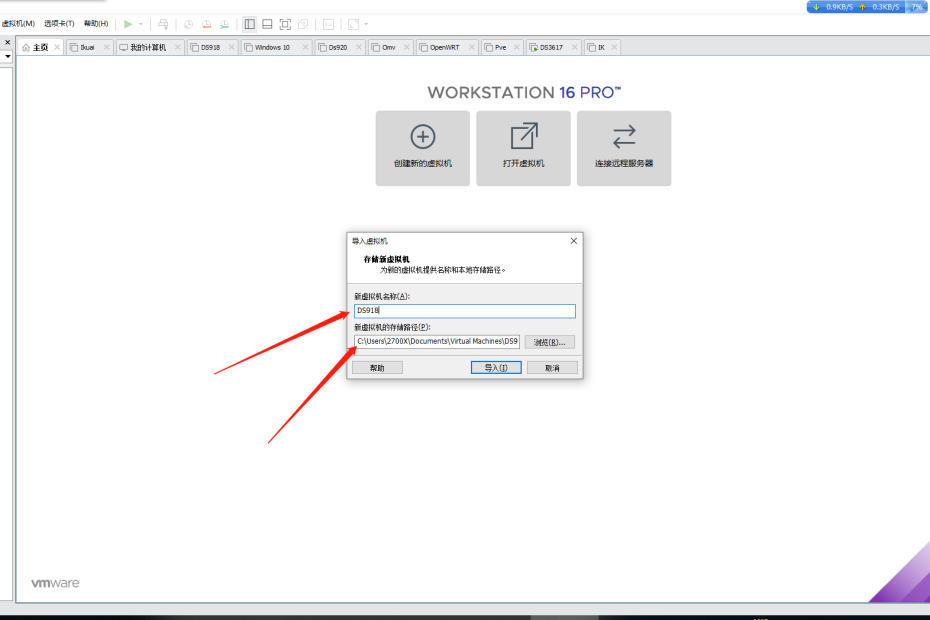
Task: Click the take snapshot toolbar icon
Action: [188, 24]
